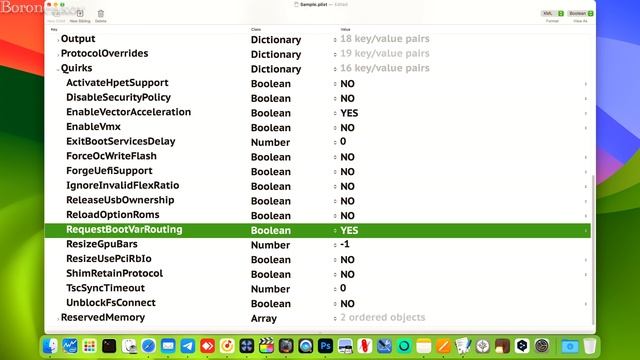640x360 pixels.
Task: Launch Photoshop from the Dock
Action: (x=325, y=346)
